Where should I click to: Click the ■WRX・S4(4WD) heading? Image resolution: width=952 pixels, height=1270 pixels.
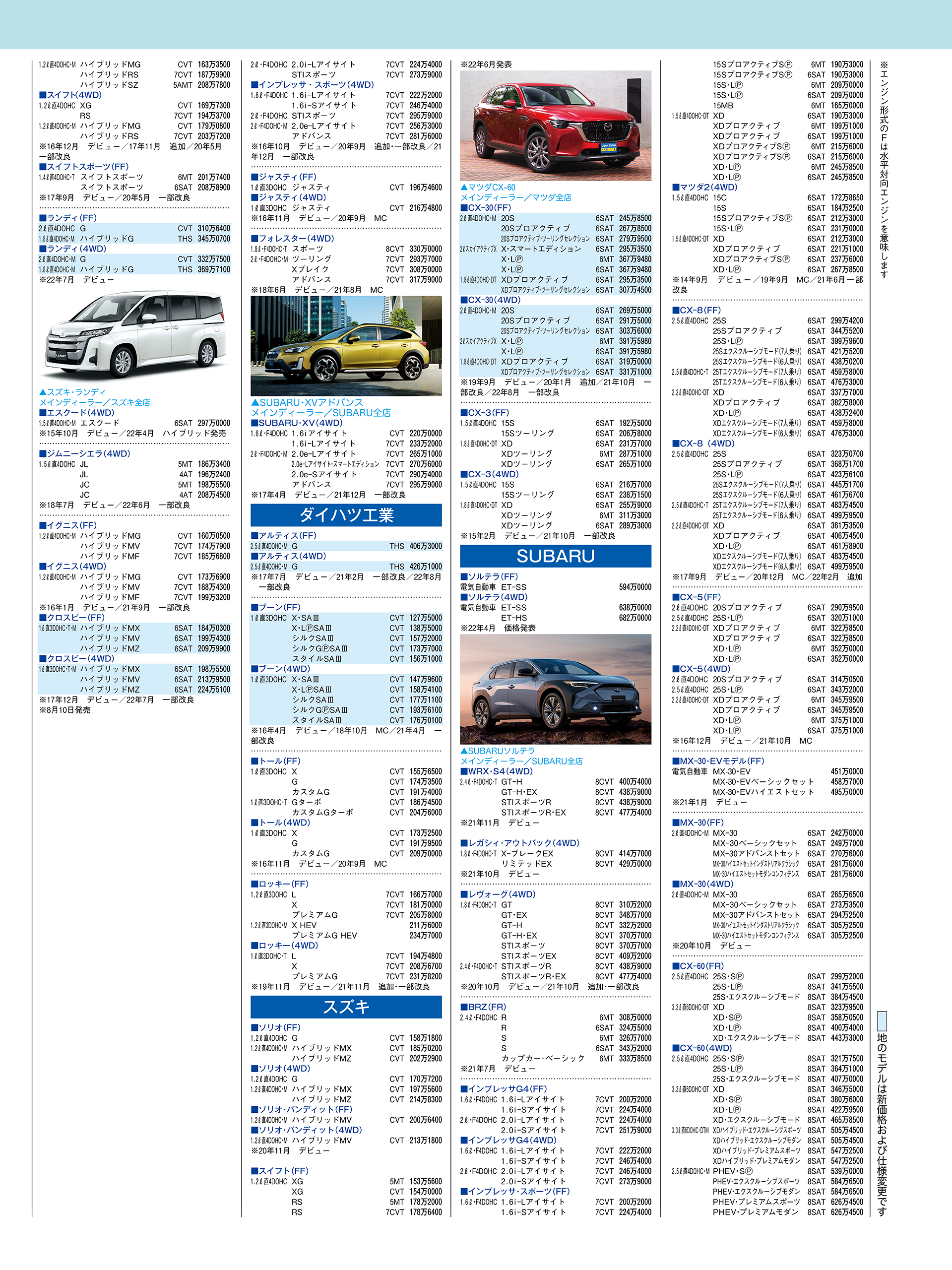[497, 771]
